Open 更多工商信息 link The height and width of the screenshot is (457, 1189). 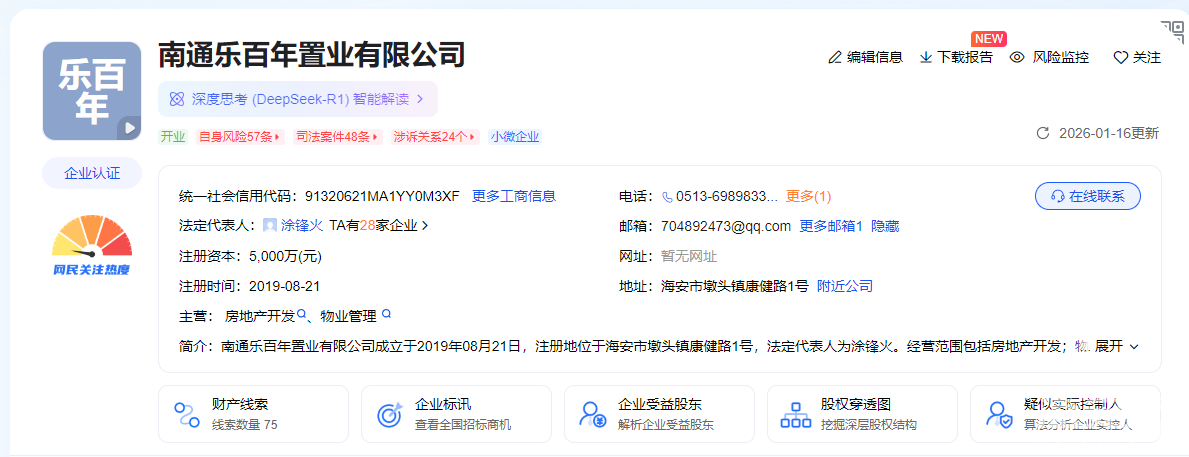pyautogui.click(x=514, y=196)
